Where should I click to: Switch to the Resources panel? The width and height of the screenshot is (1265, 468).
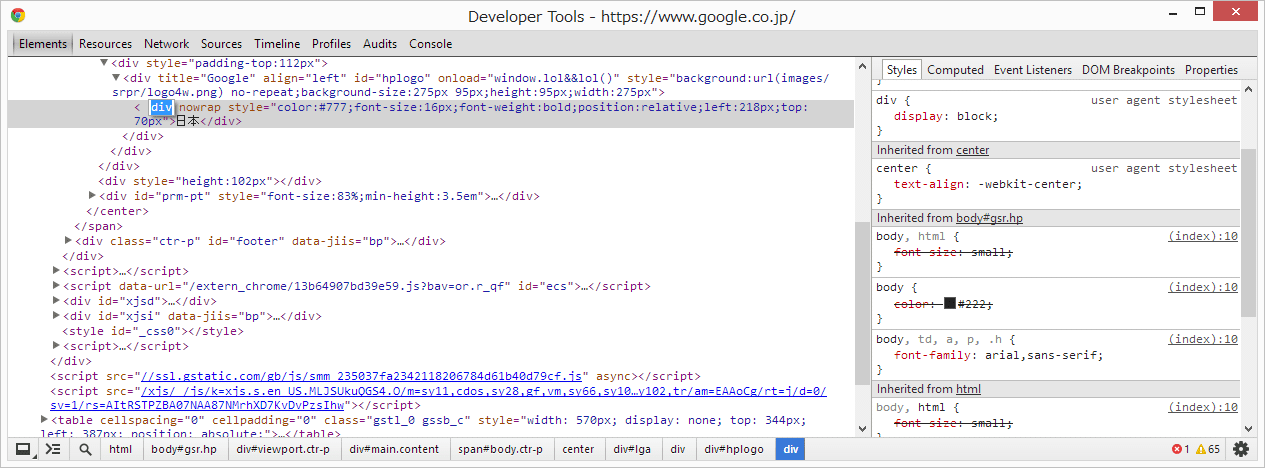coord(105,44)
